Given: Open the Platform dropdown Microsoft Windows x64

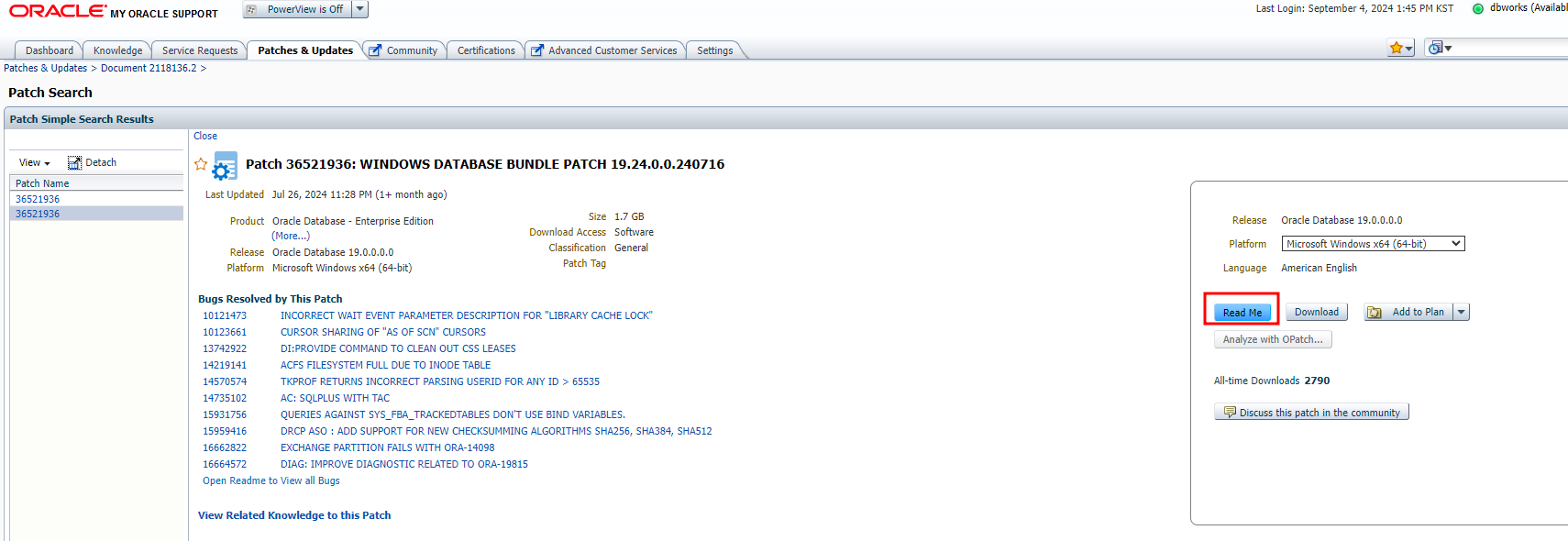Looking at the screenshot, I should [x=1373, y=244].
